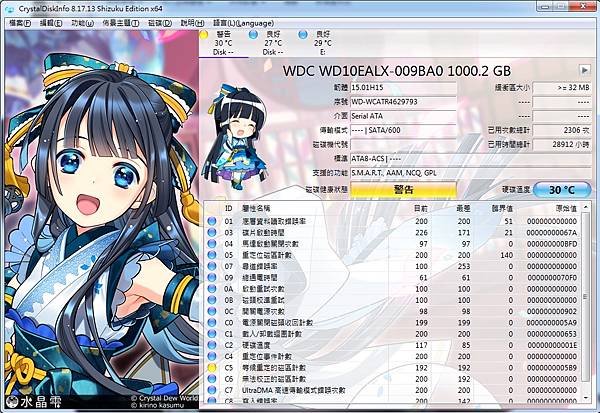Click the status orb for attribute 03

coord(212,232)
